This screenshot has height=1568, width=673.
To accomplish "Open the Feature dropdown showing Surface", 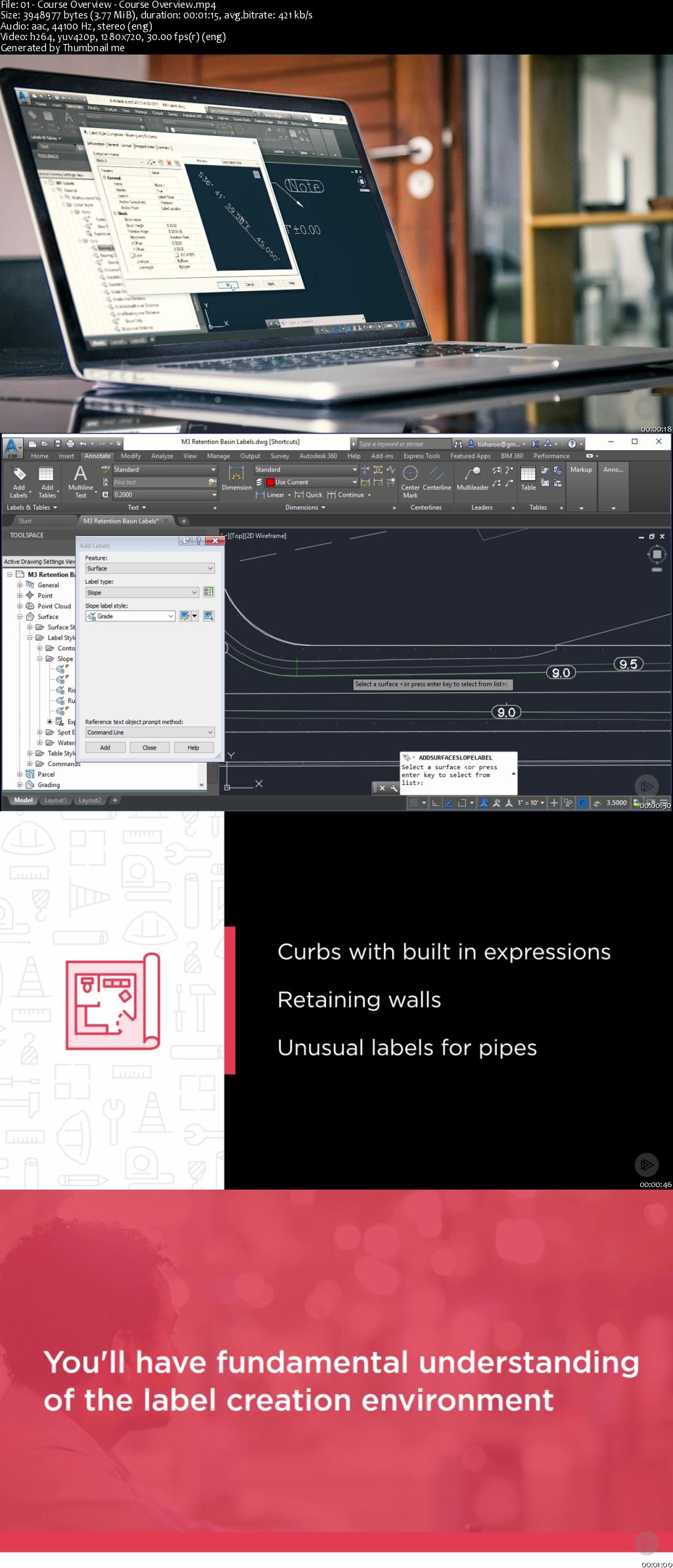I will click(150, 568).
